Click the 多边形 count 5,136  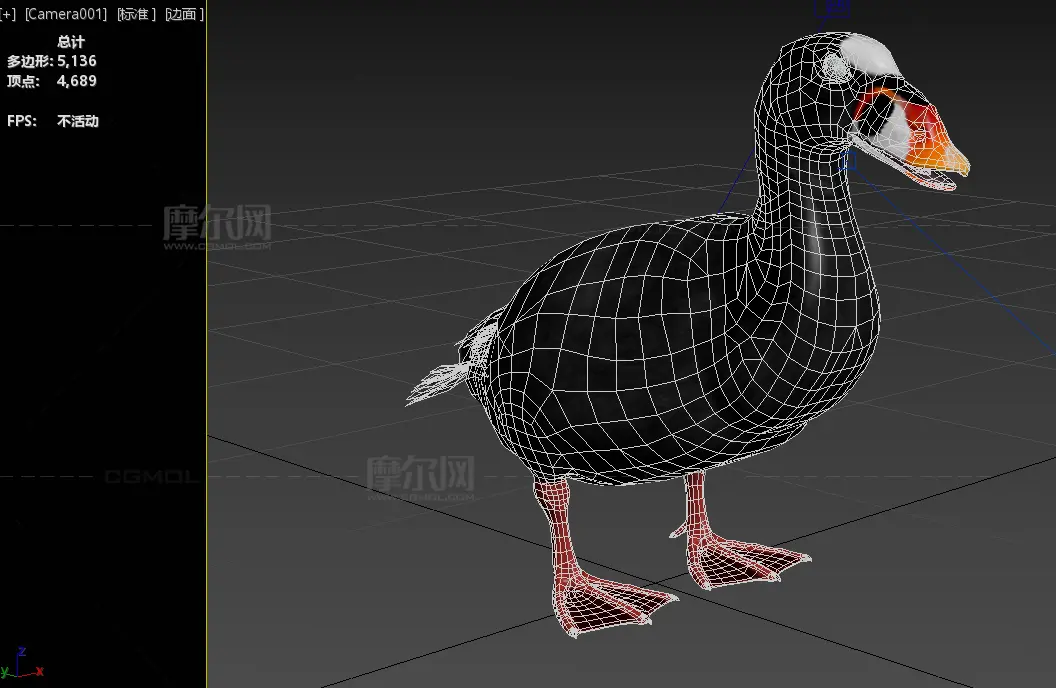(x=76, y=61)
